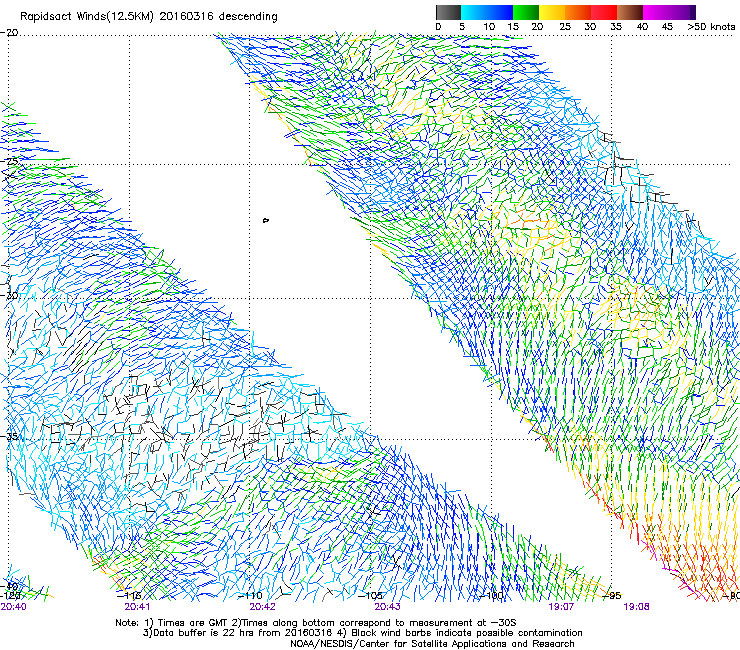Select the red 30-35 knots legend swatch
The image size is (740, 650).
(604, 12)
